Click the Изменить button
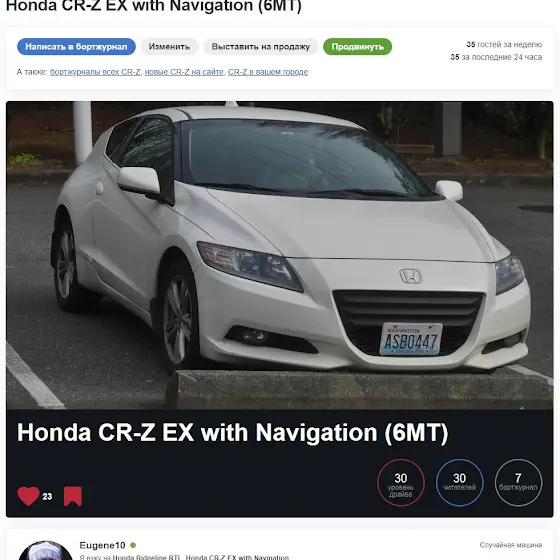The image size is (560, 560). [169, 47]
